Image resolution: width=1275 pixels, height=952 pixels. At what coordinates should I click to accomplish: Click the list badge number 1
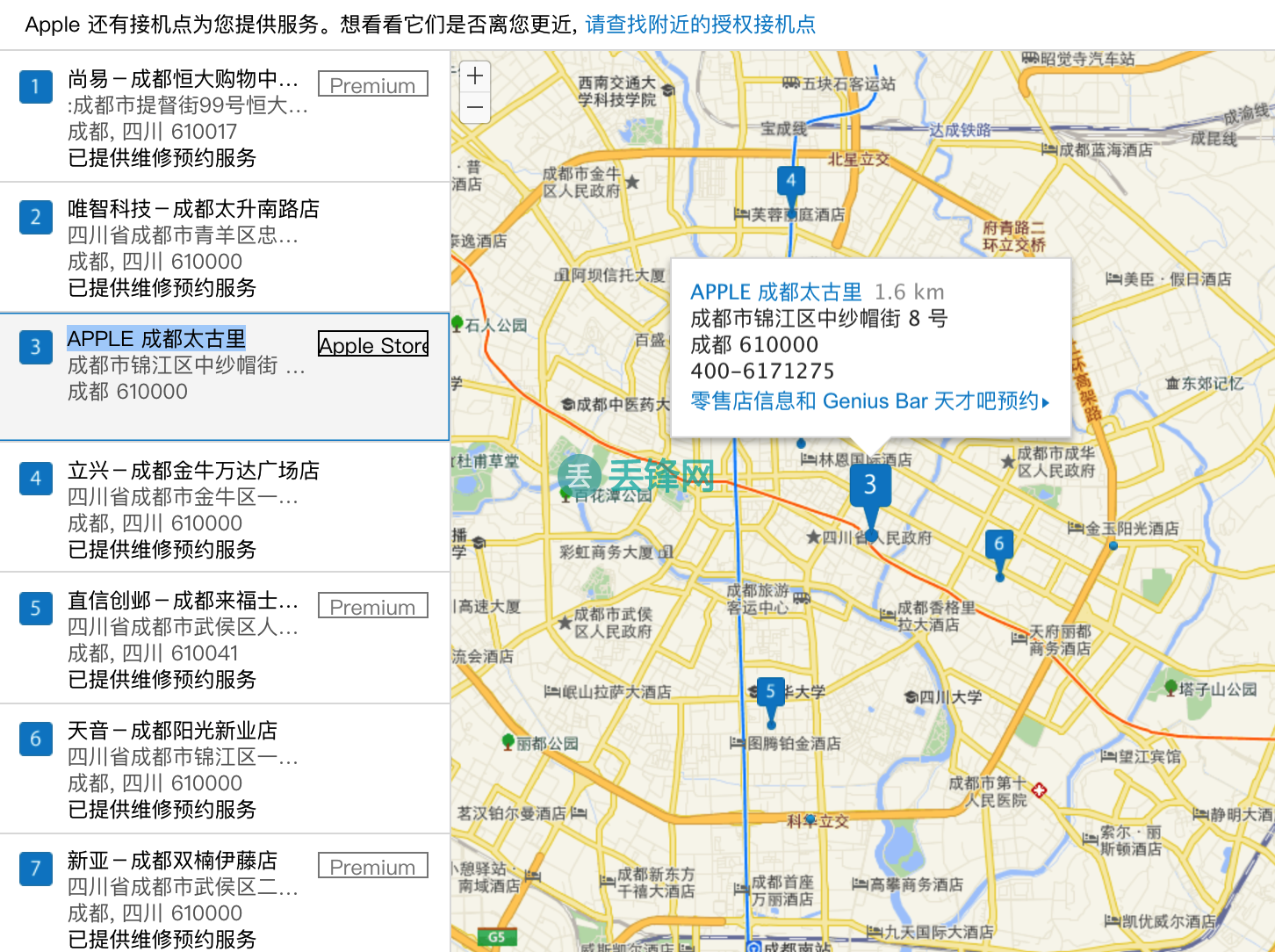[x=36, y=86]
